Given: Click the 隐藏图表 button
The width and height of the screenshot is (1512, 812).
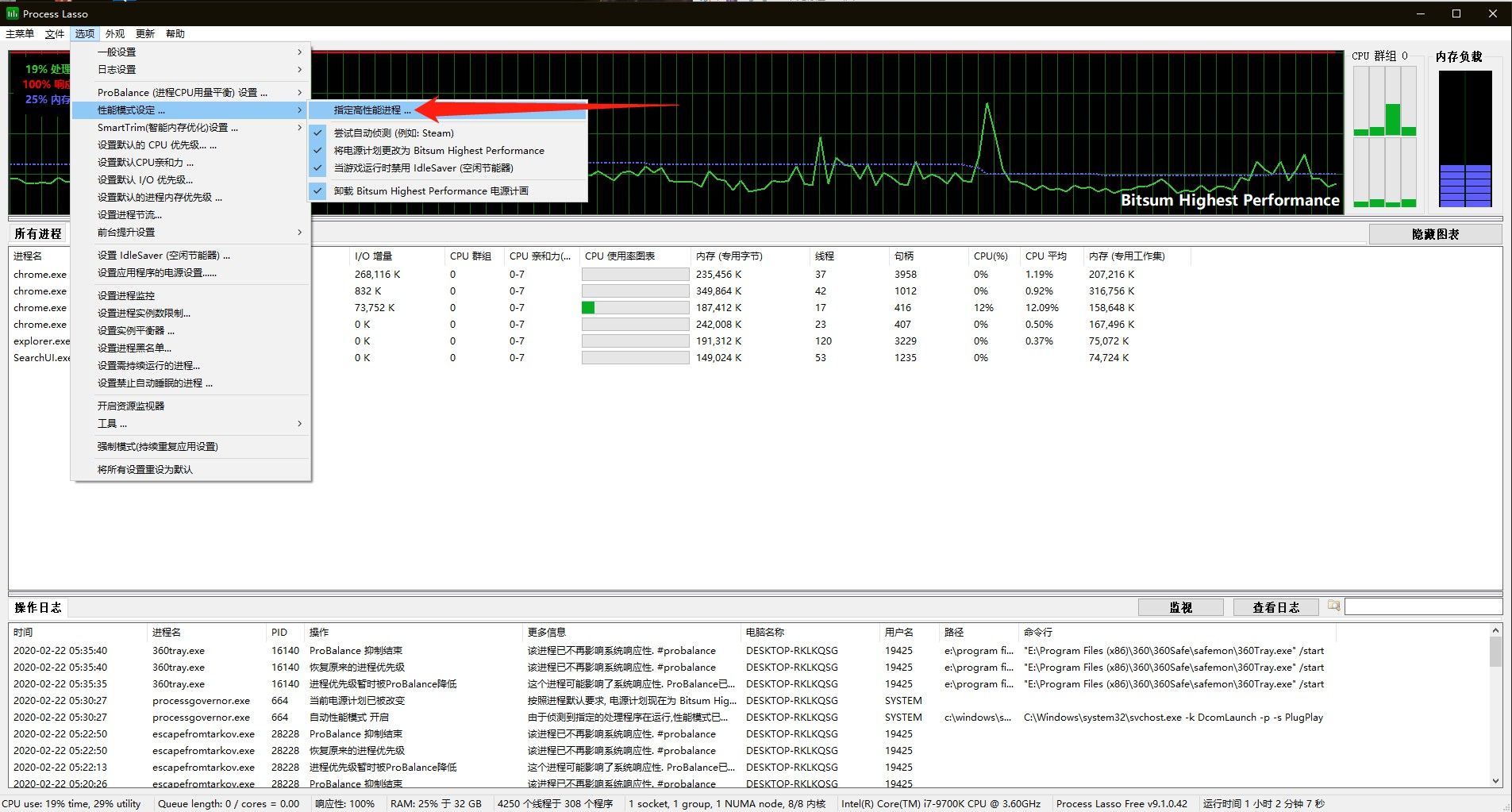Looking at the screenshot, I should 1435,234.
